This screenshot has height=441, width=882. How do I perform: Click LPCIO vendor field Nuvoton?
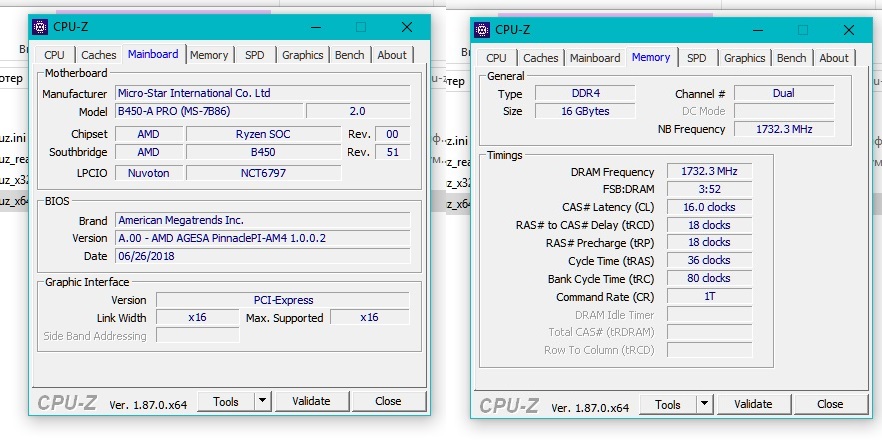coord(149,173)
